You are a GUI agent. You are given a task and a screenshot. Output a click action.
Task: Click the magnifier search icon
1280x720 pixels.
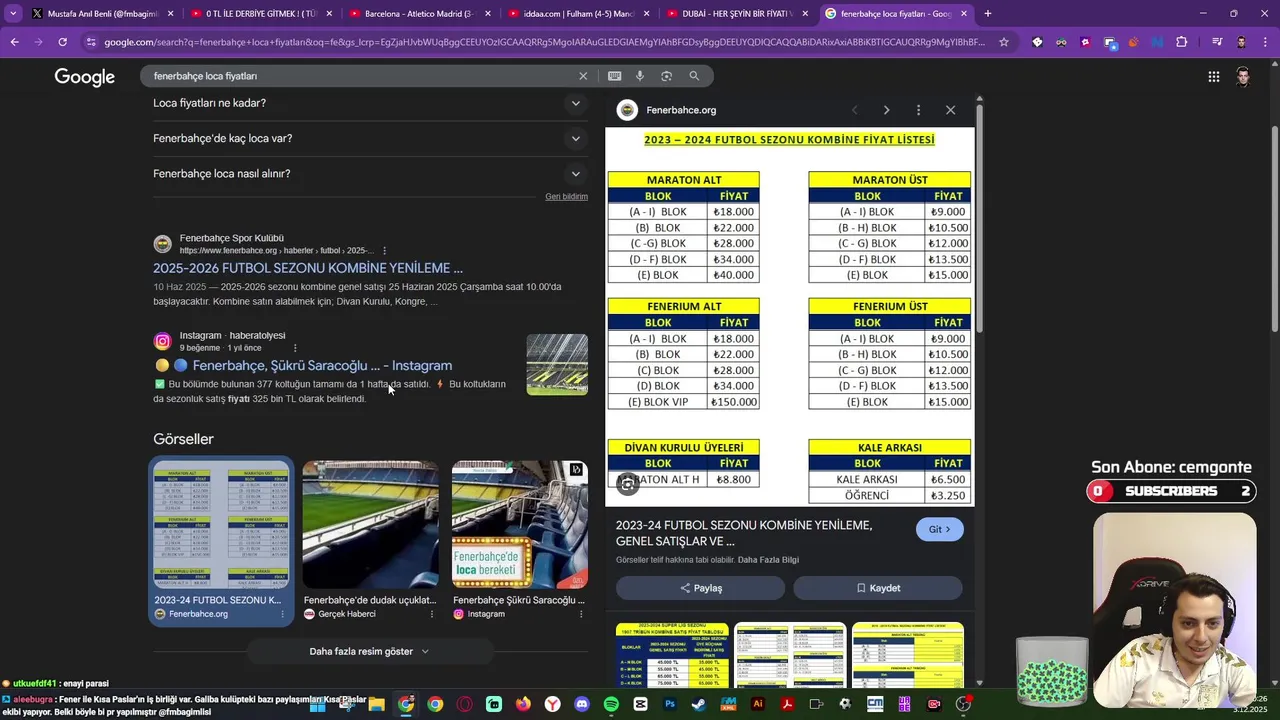pos(694,76)
